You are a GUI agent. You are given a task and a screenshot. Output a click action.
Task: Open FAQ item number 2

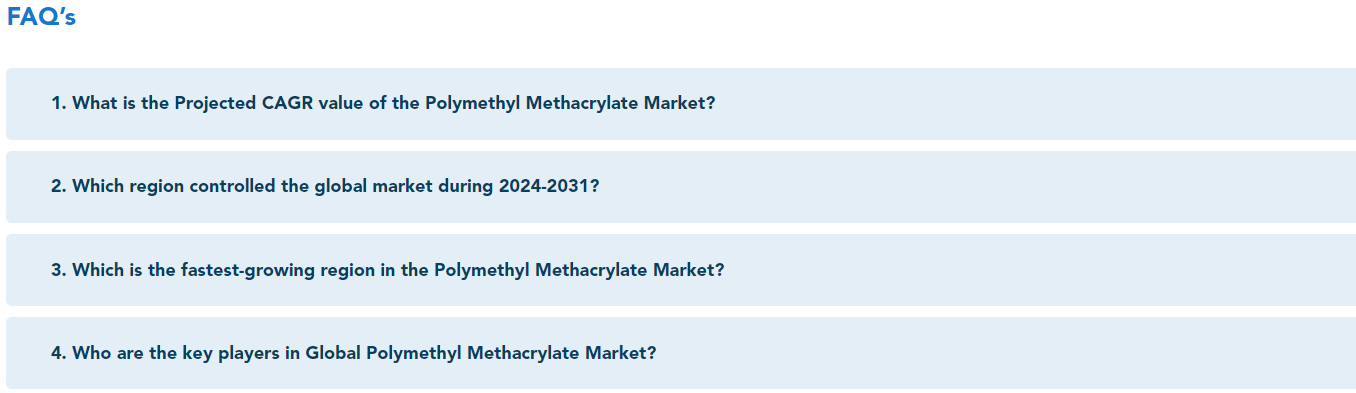coord(680,187)
